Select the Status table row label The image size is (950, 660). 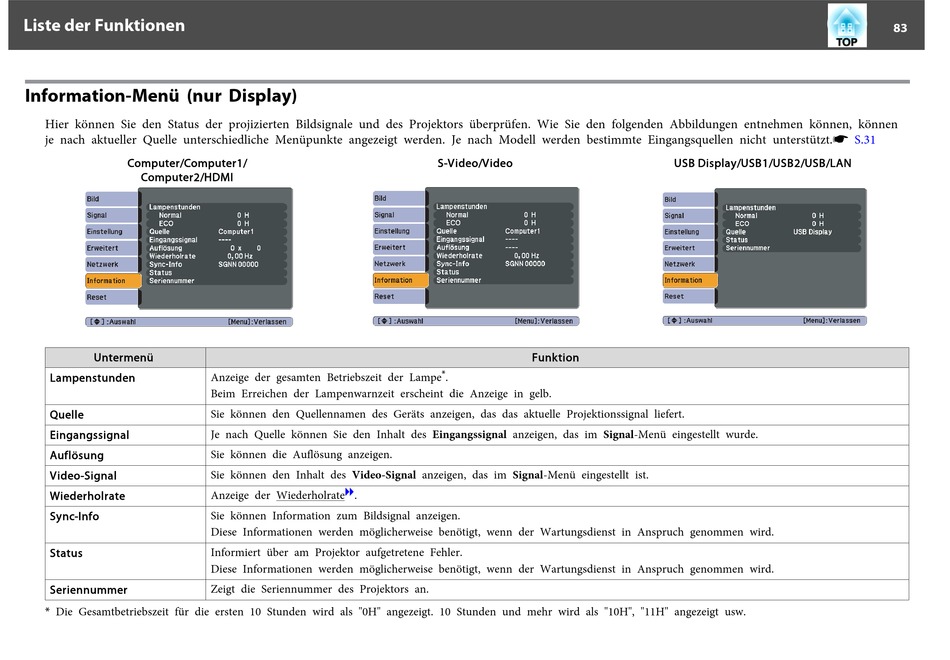66,553
